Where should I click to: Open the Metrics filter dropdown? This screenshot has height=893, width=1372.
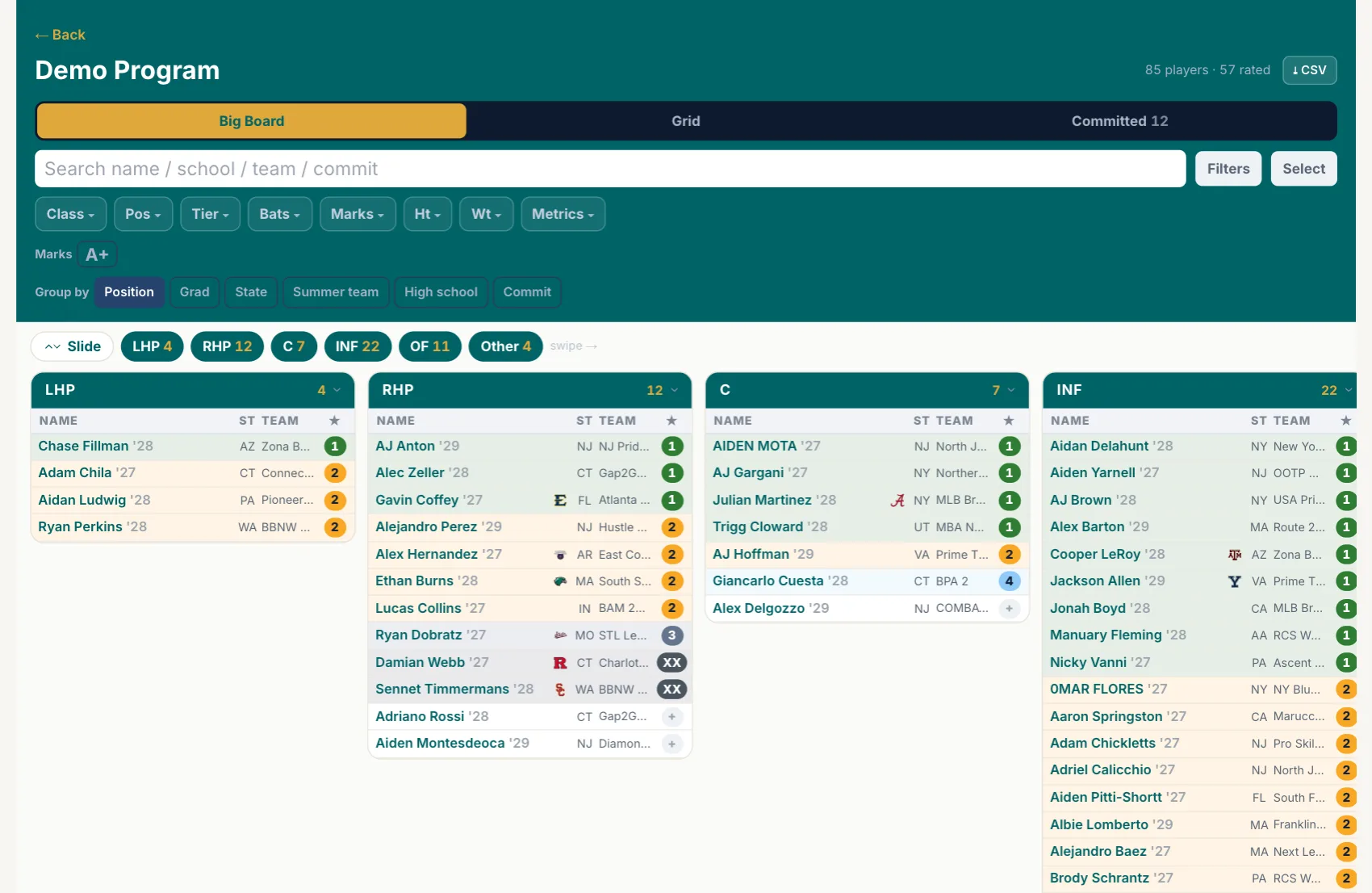click(563, 214)
